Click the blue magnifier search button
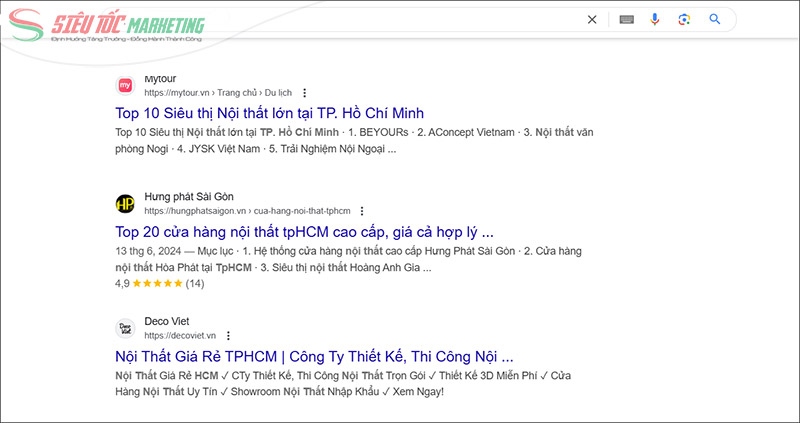The height and width of the screenshot is (423, 800). (715, 19)
